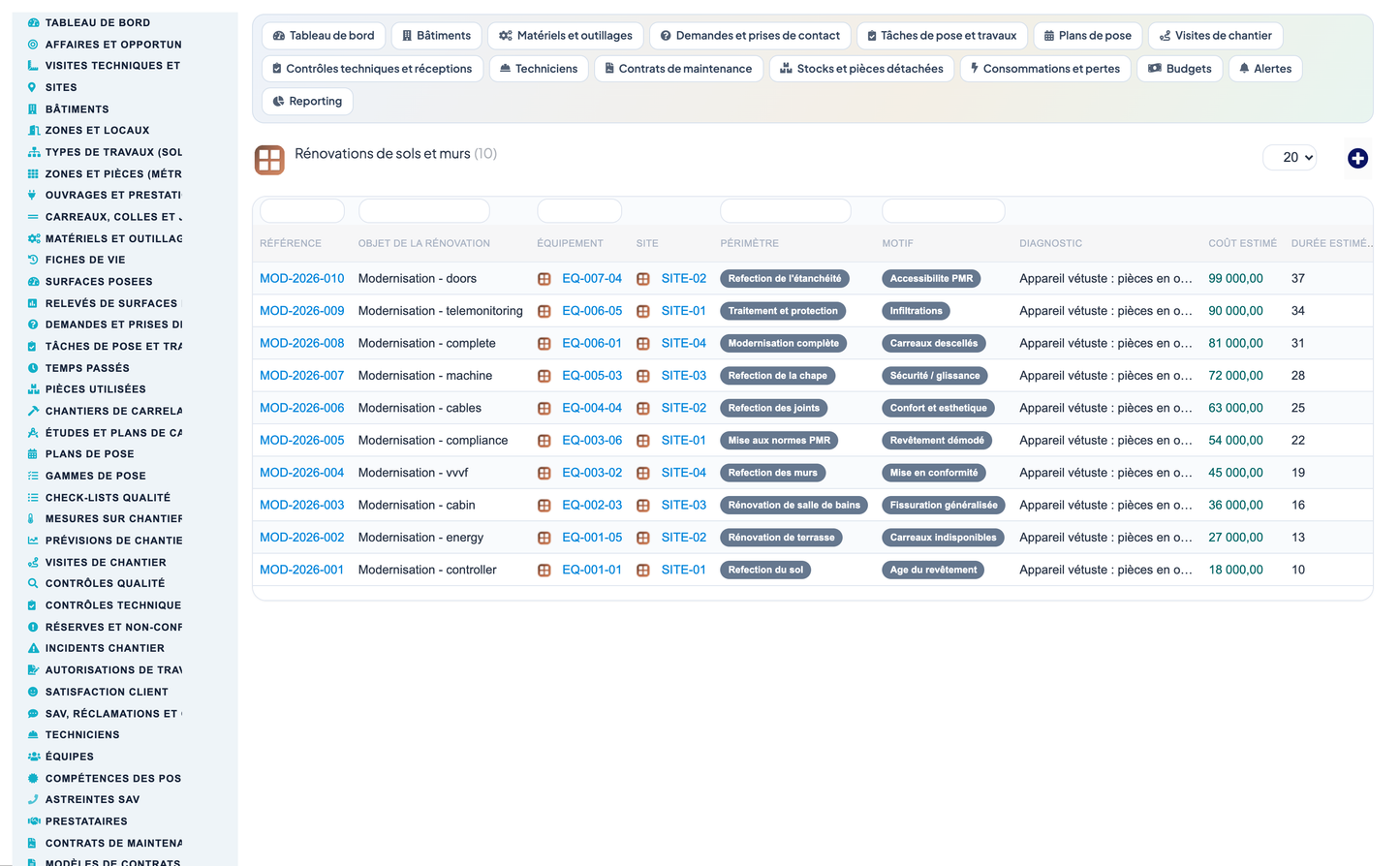The width and height of the screenshot is (1400, 866).
Task: Open the Budgets tab
Action: tap(1179, 69)
